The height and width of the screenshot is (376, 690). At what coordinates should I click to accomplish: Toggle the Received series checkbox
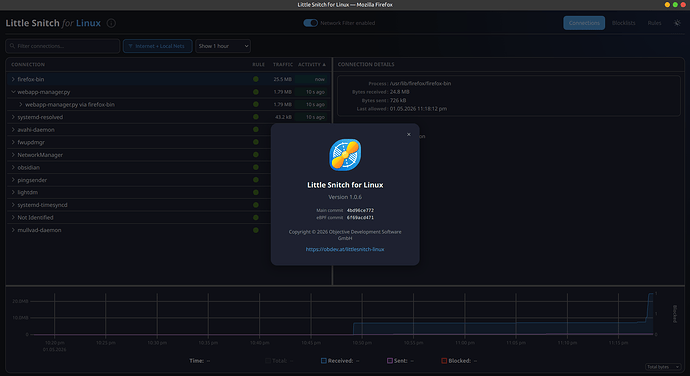[324, 361]
